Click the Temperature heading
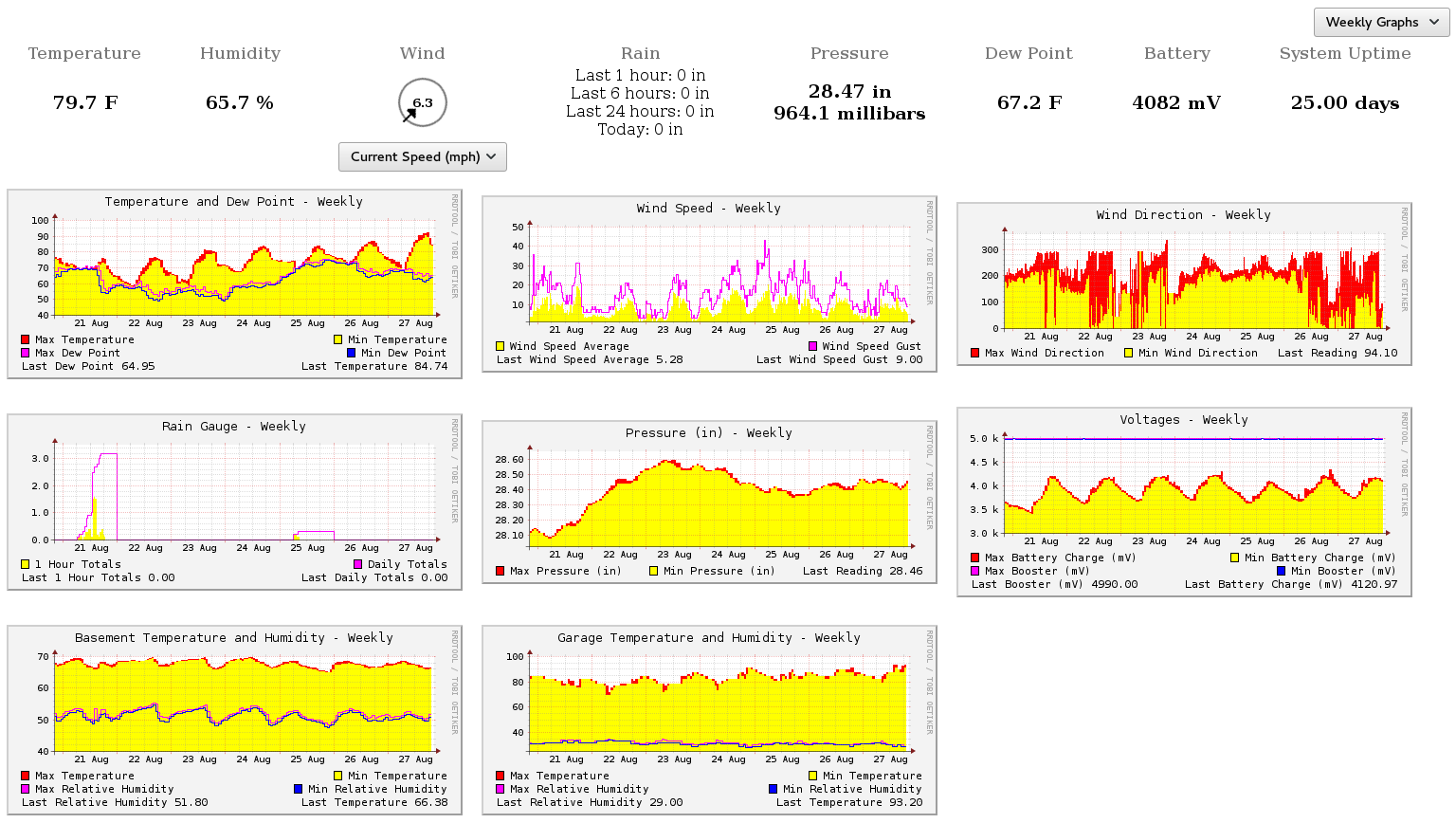 coord(84,53)
